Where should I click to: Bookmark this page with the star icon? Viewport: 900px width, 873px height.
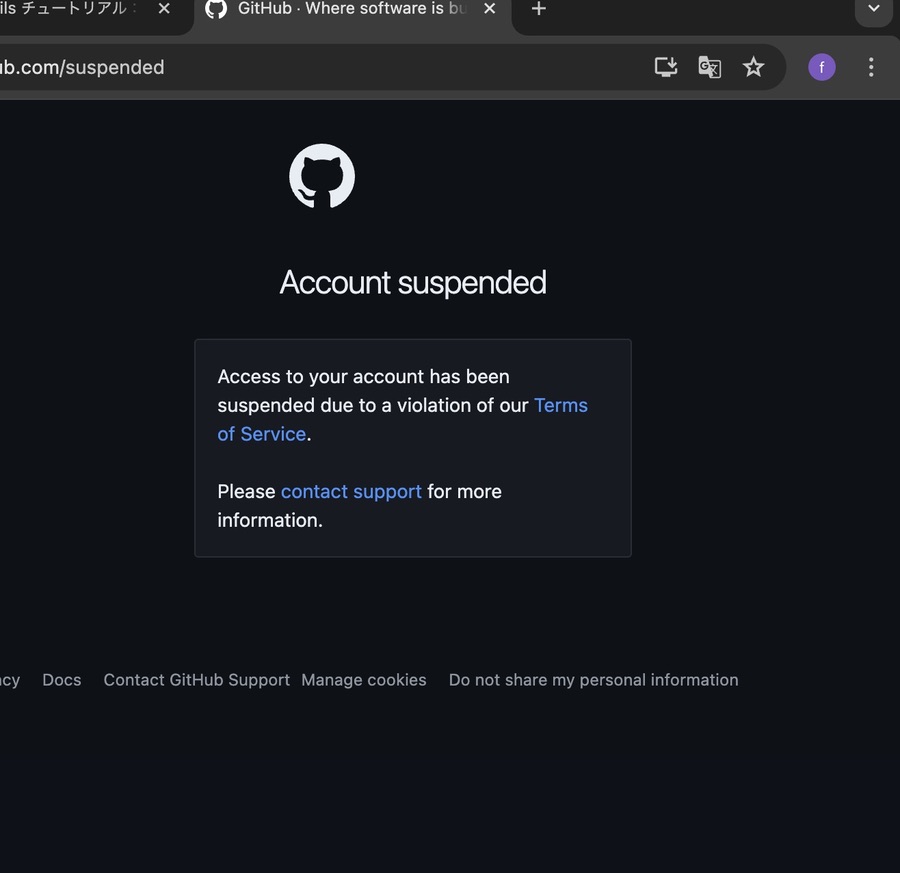click(x=754, y=67)
